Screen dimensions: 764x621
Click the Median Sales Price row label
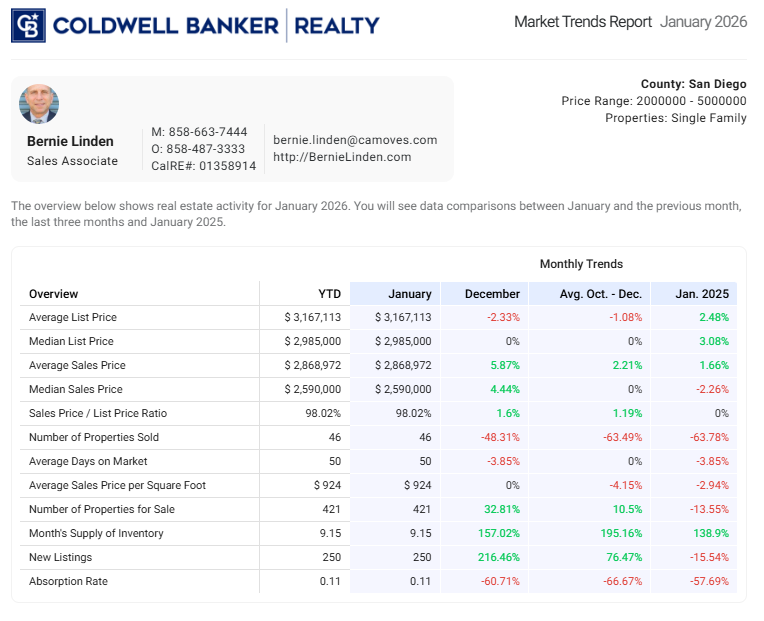(76, 389)
